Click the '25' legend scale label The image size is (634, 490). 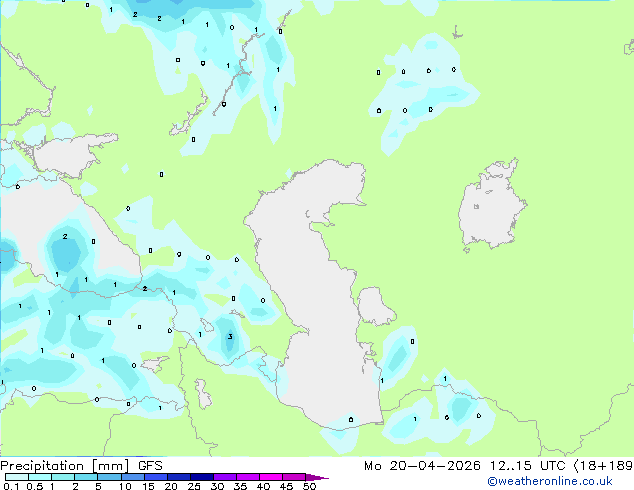(194, 486)
